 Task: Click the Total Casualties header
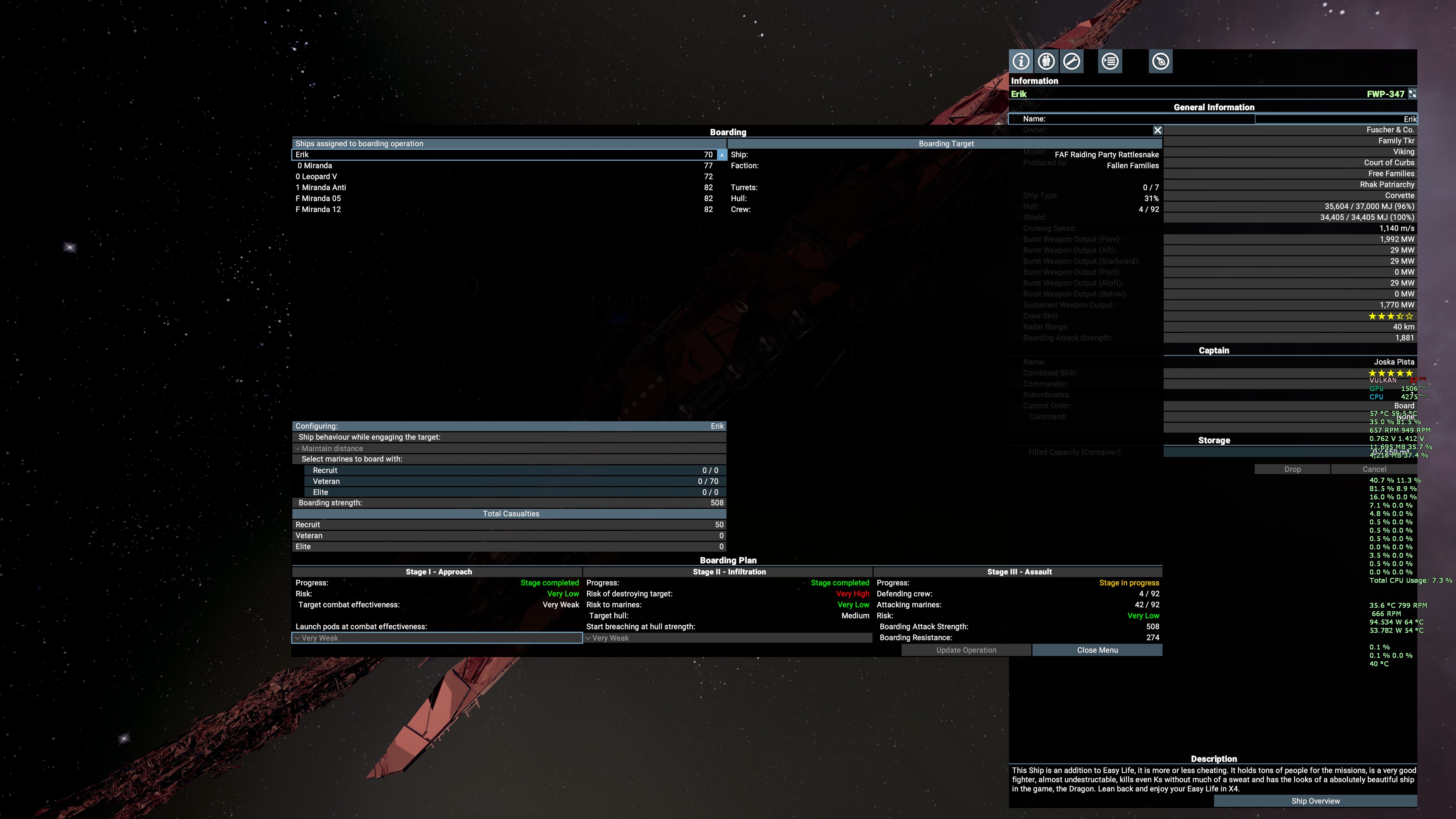(509, 514)
